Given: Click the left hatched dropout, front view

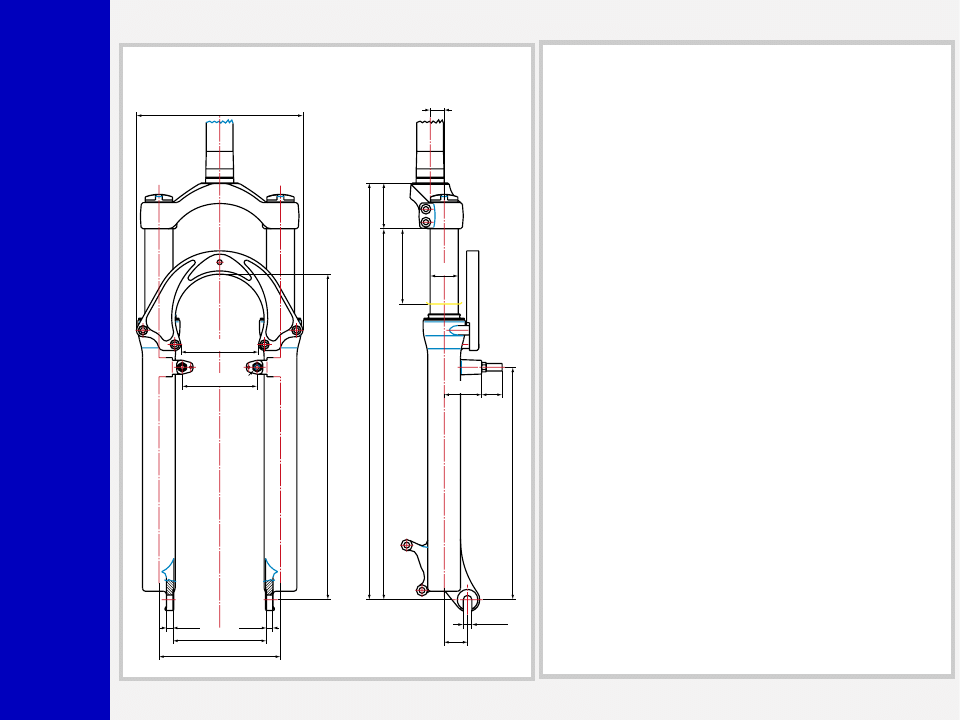Looking at the screenshot, I should [x=169, y=602].
